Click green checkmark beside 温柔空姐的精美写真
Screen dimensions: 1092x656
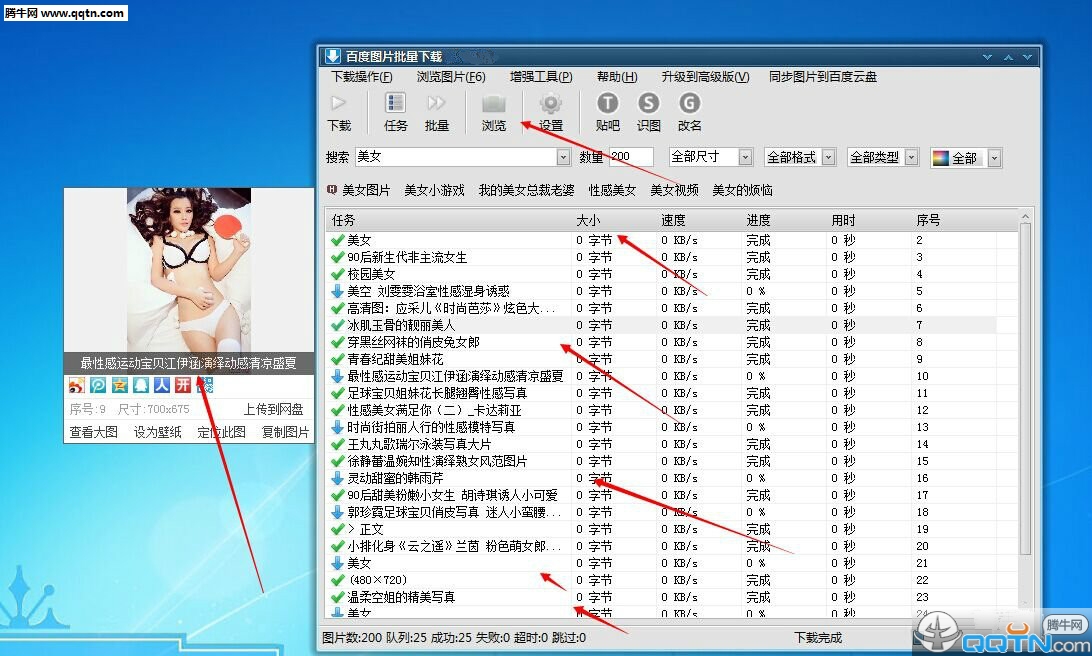tap(338, 598)
